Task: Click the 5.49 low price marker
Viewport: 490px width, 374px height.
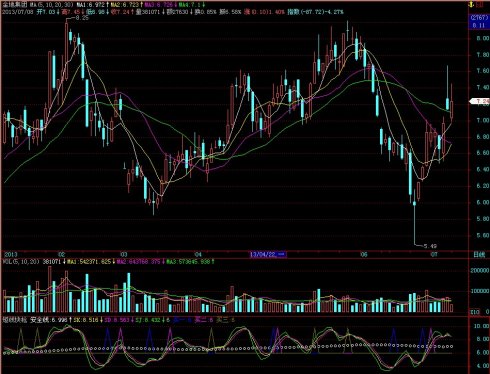Action: pyautogui.click(x=430, y=246)
